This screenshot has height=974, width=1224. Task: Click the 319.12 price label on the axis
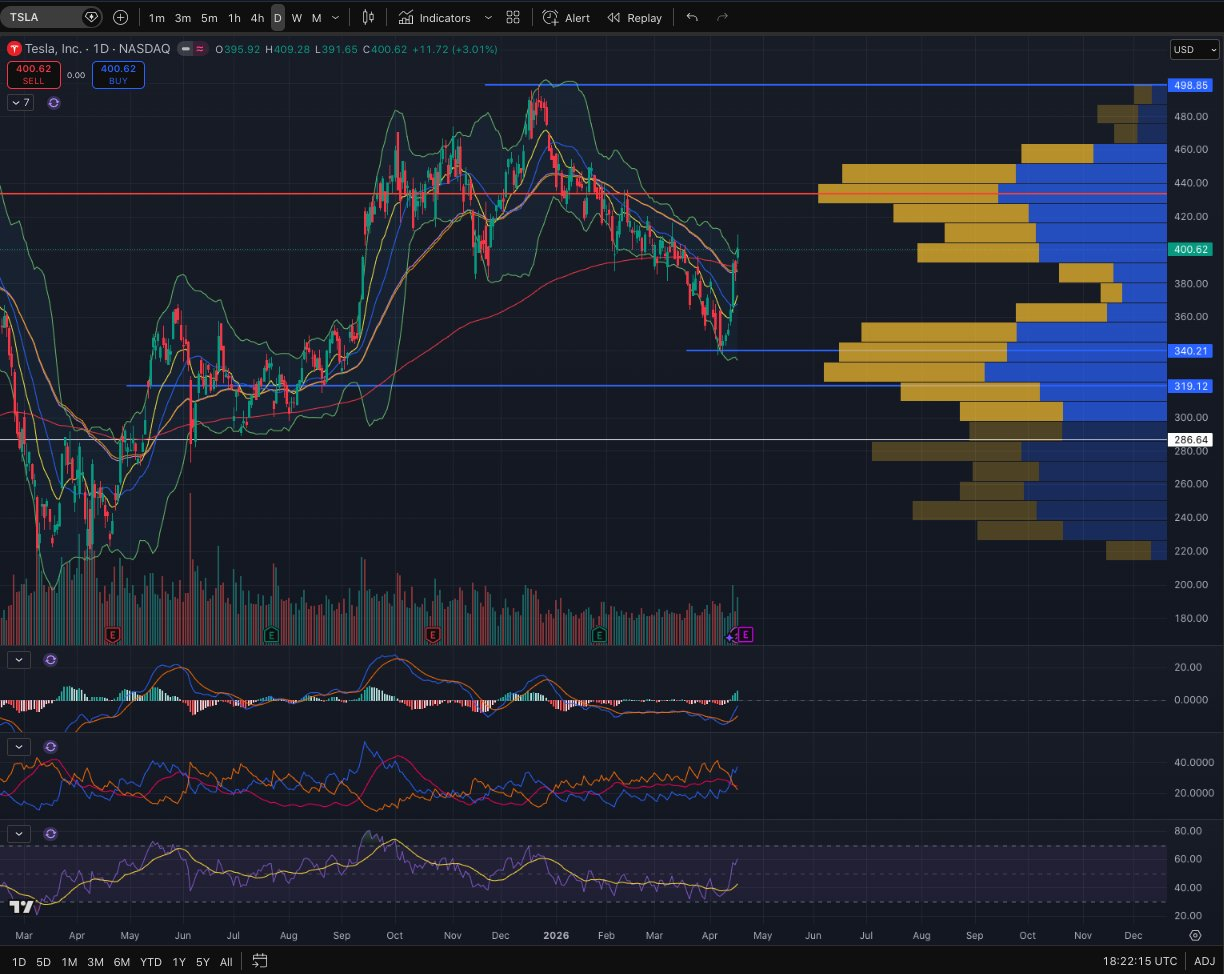pos(1189,386)
